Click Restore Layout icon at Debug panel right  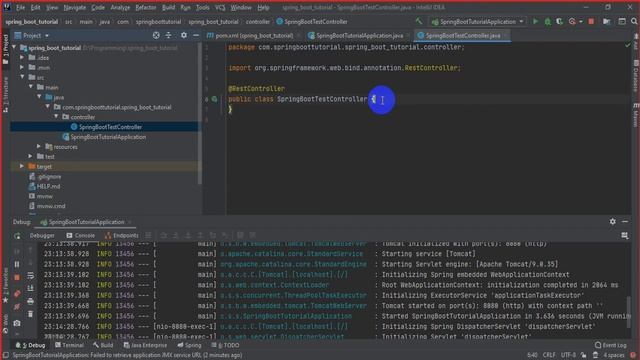click(x=624, y=236)
